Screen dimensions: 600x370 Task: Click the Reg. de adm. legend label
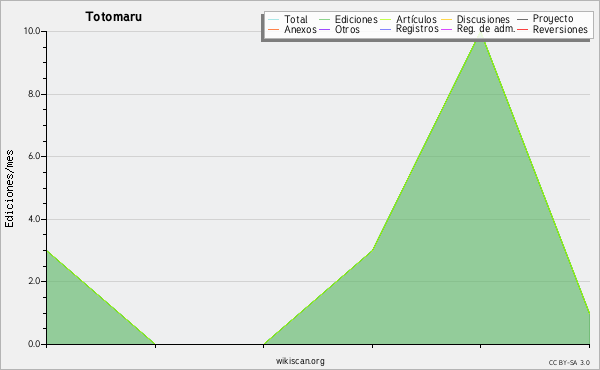tap(486, 29)
